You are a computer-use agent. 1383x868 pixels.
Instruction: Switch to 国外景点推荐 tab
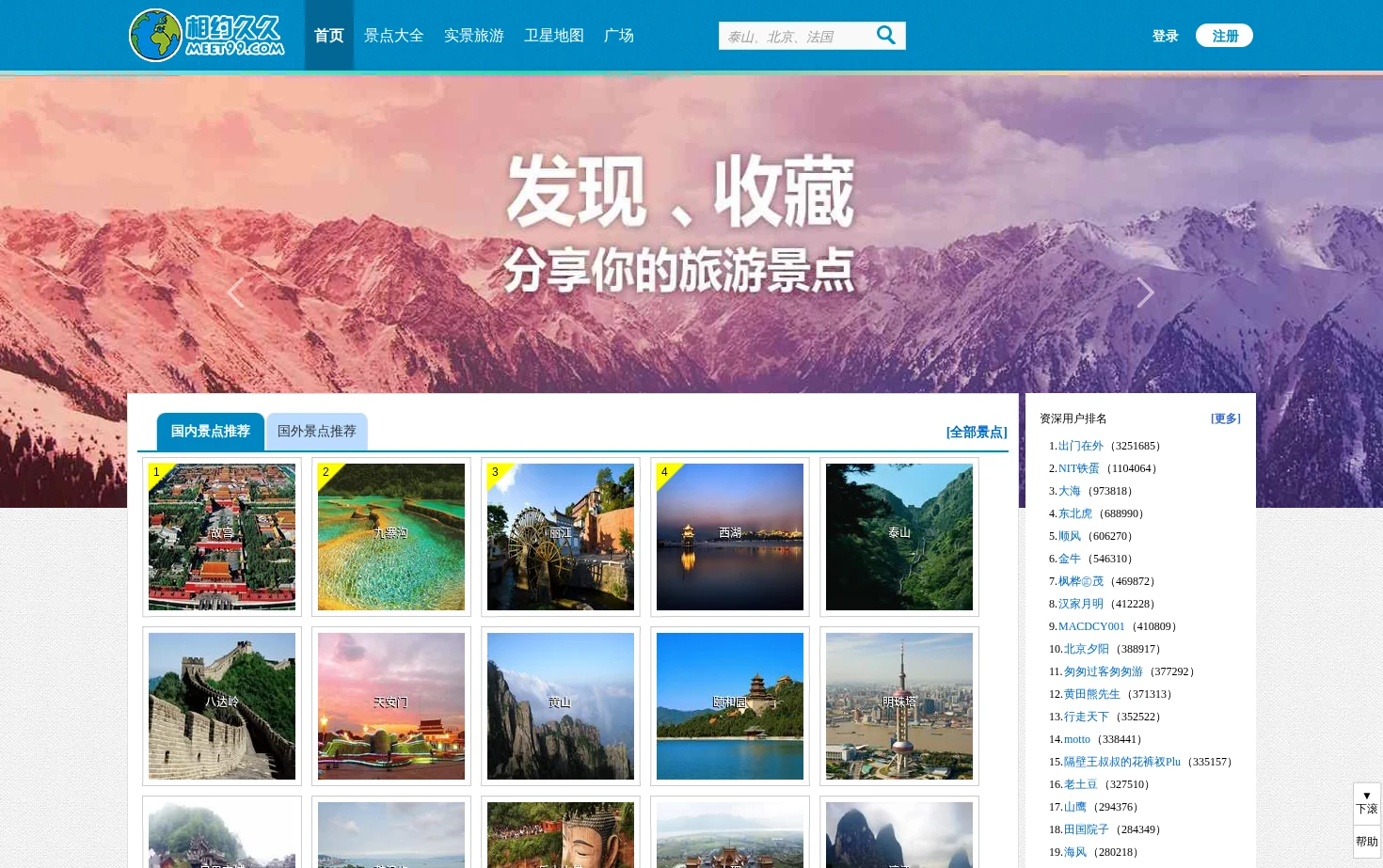317,432
